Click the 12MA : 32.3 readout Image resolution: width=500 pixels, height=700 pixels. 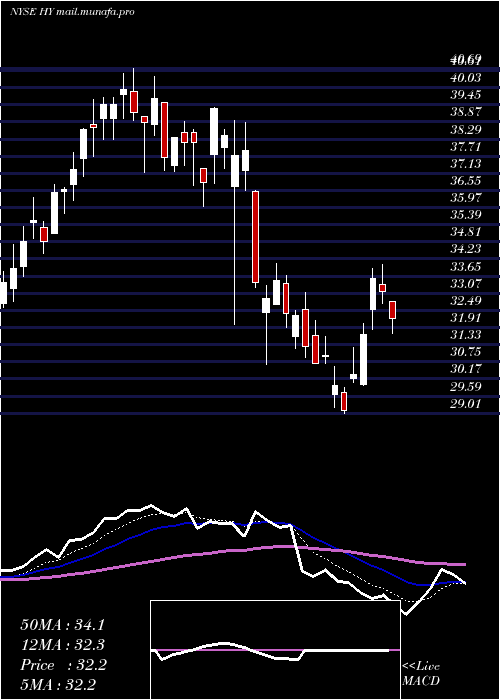tap(63, 645)
